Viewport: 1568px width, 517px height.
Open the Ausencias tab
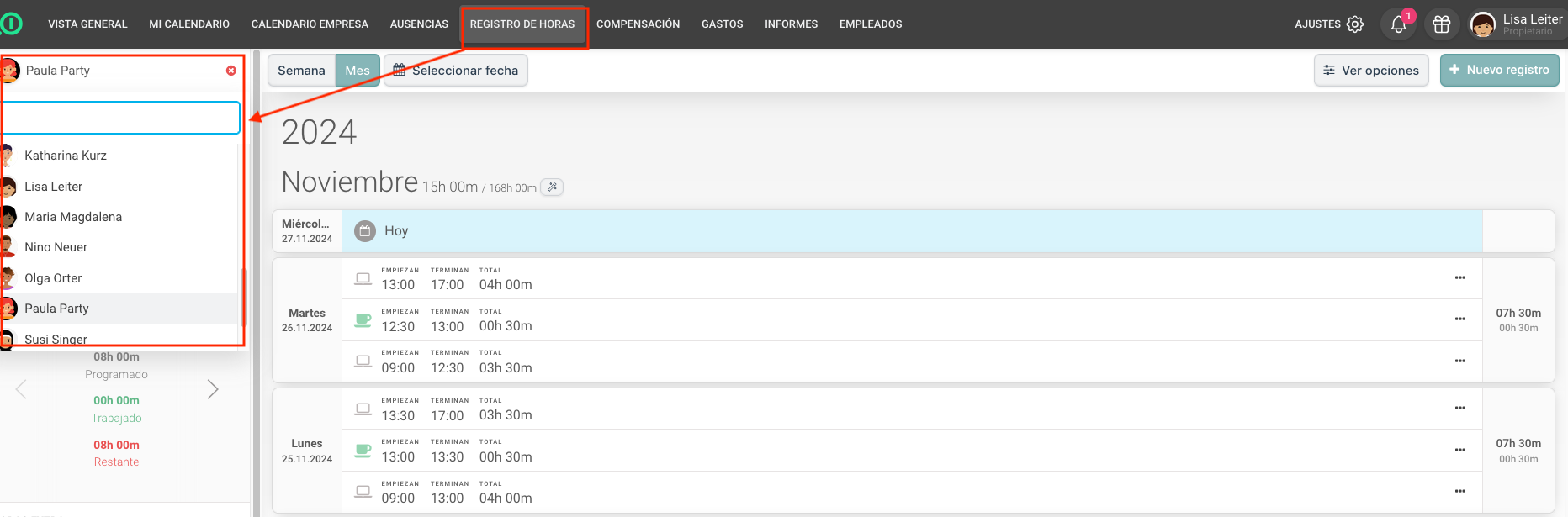pos(419,24)
